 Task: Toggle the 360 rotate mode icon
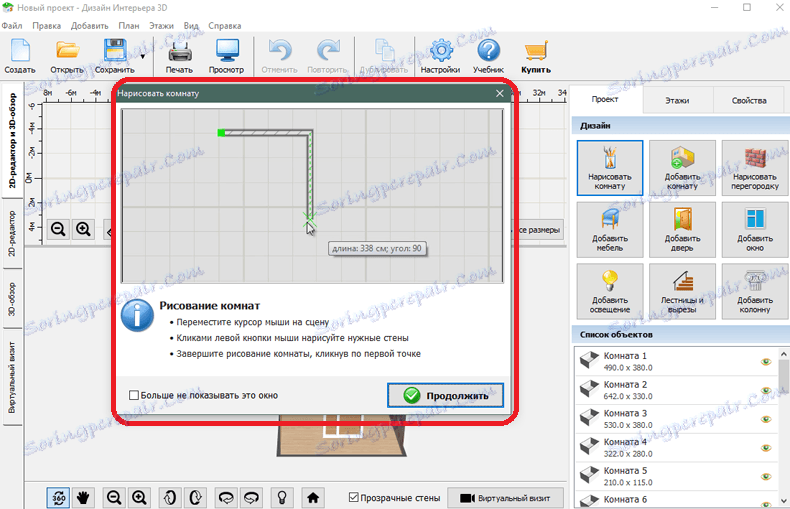[58, 498]
